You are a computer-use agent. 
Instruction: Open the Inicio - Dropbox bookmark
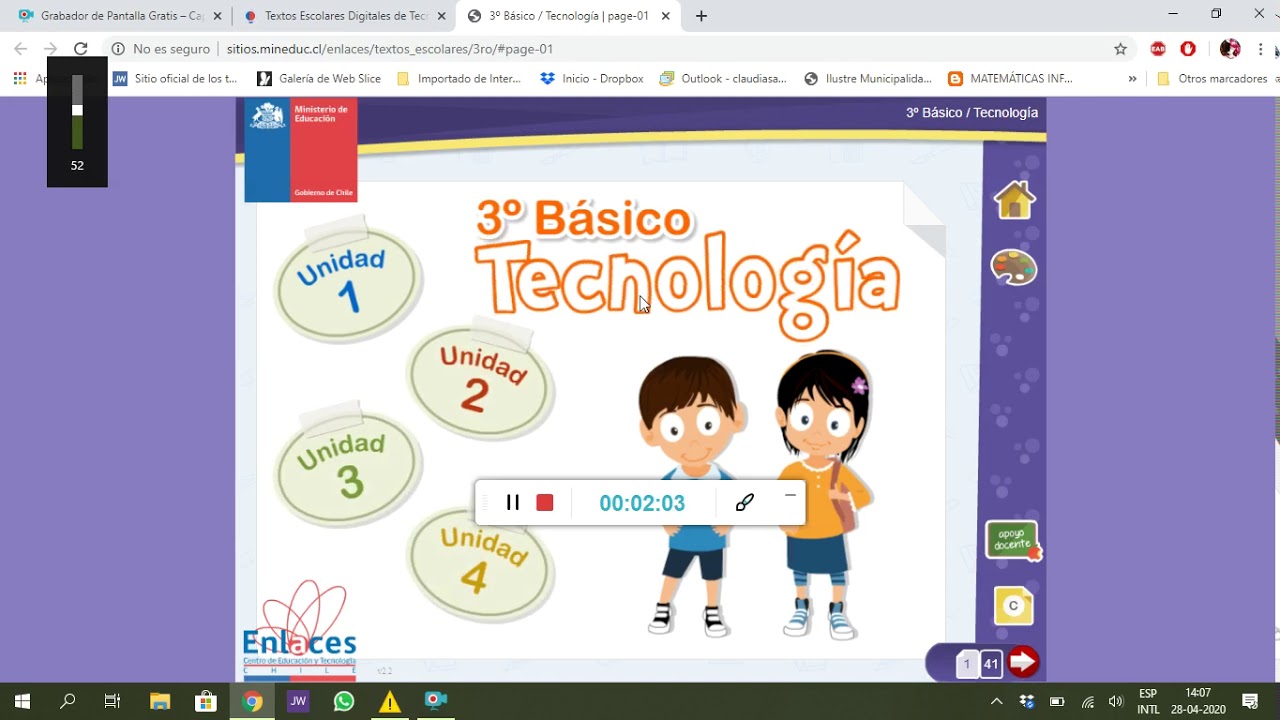coord(592,78)
